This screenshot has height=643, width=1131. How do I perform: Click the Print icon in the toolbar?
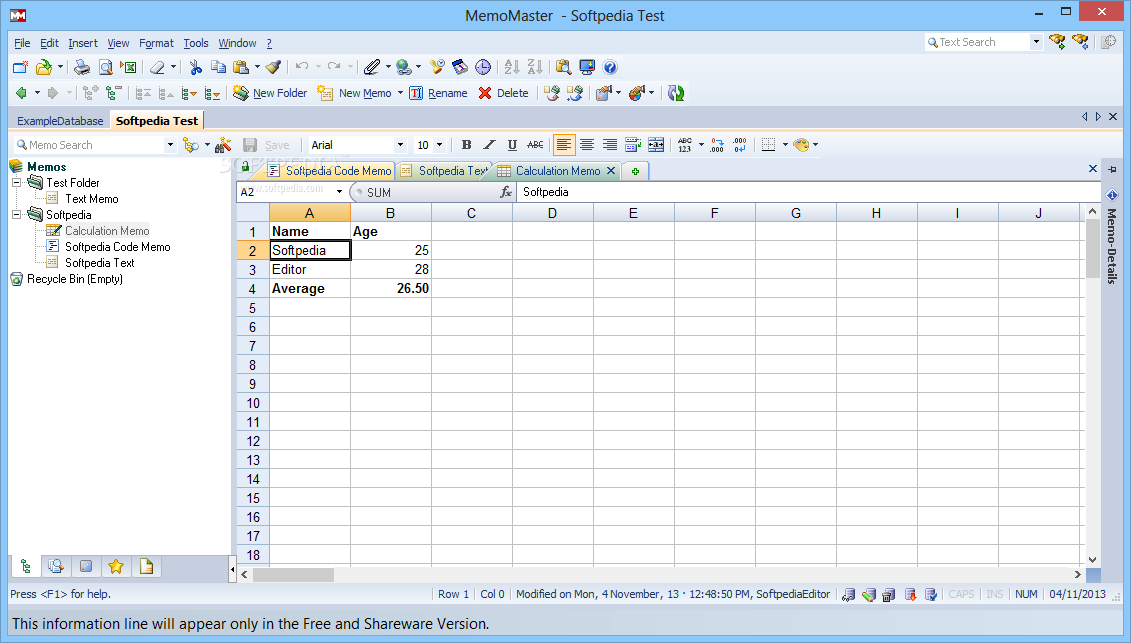click(x=82, y=67)
